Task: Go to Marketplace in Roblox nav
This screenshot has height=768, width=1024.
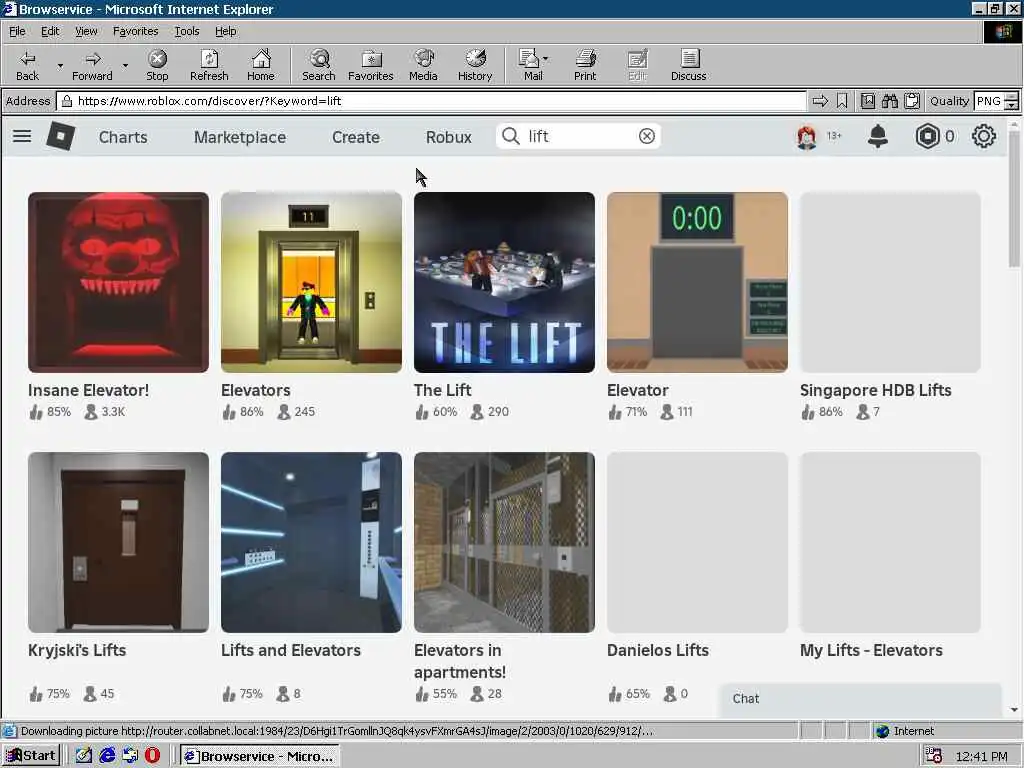Action: point(240,137)
